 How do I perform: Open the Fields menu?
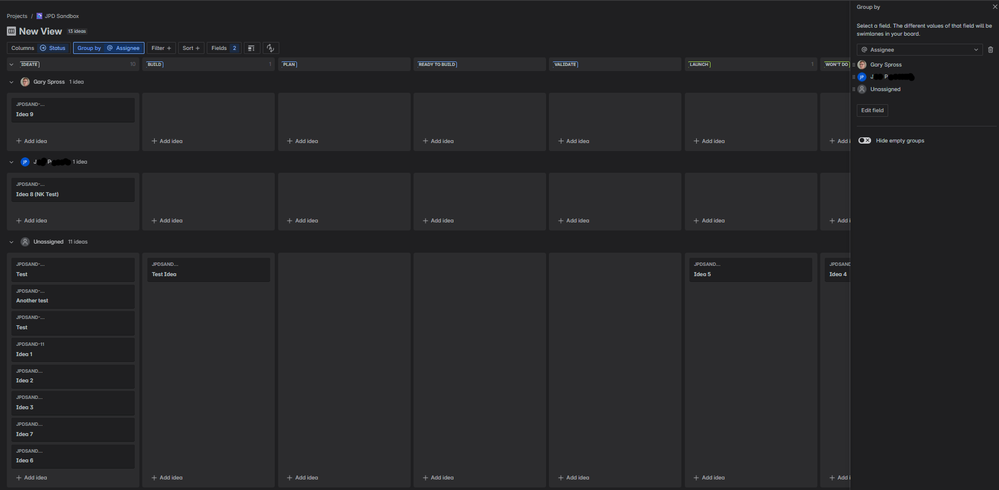click(224, 48)
